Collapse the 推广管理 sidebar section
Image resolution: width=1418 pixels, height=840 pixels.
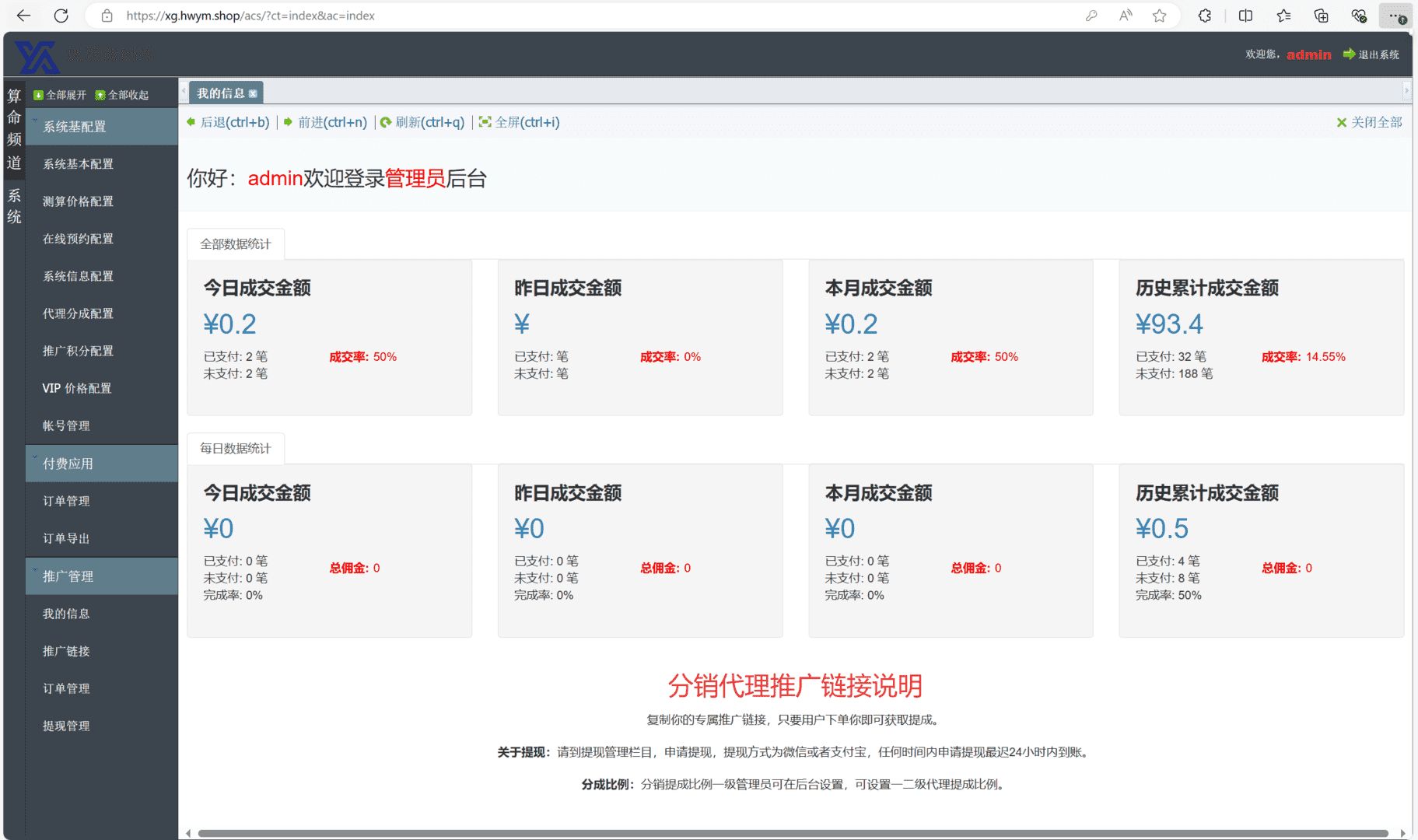coord(101,576)
